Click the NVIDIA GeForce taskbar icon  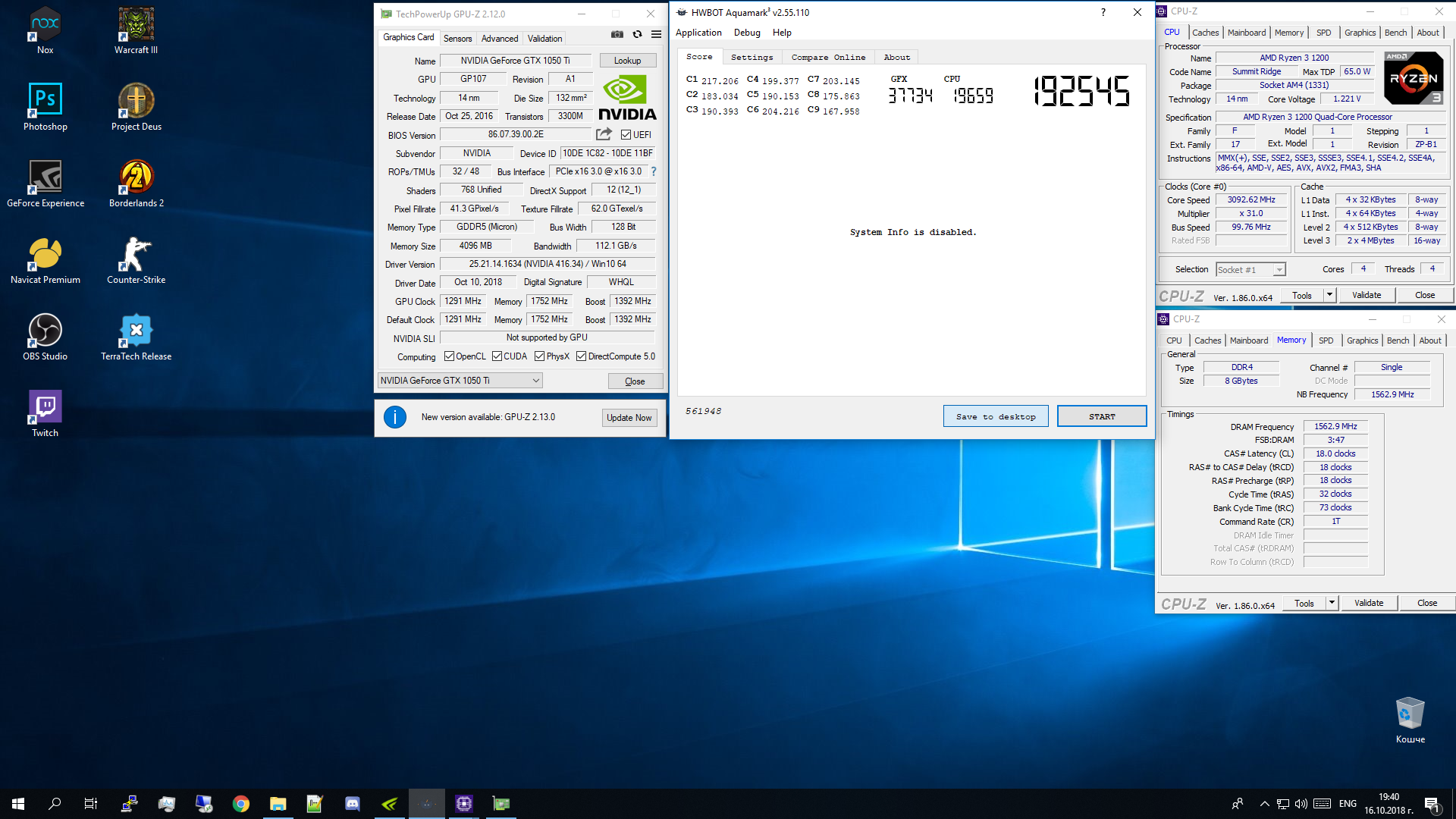tap(390, 804)
